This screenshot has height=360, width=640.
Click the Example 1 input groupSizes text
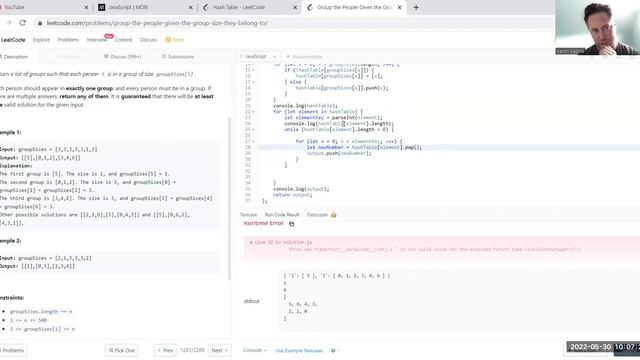pos(49,149)
